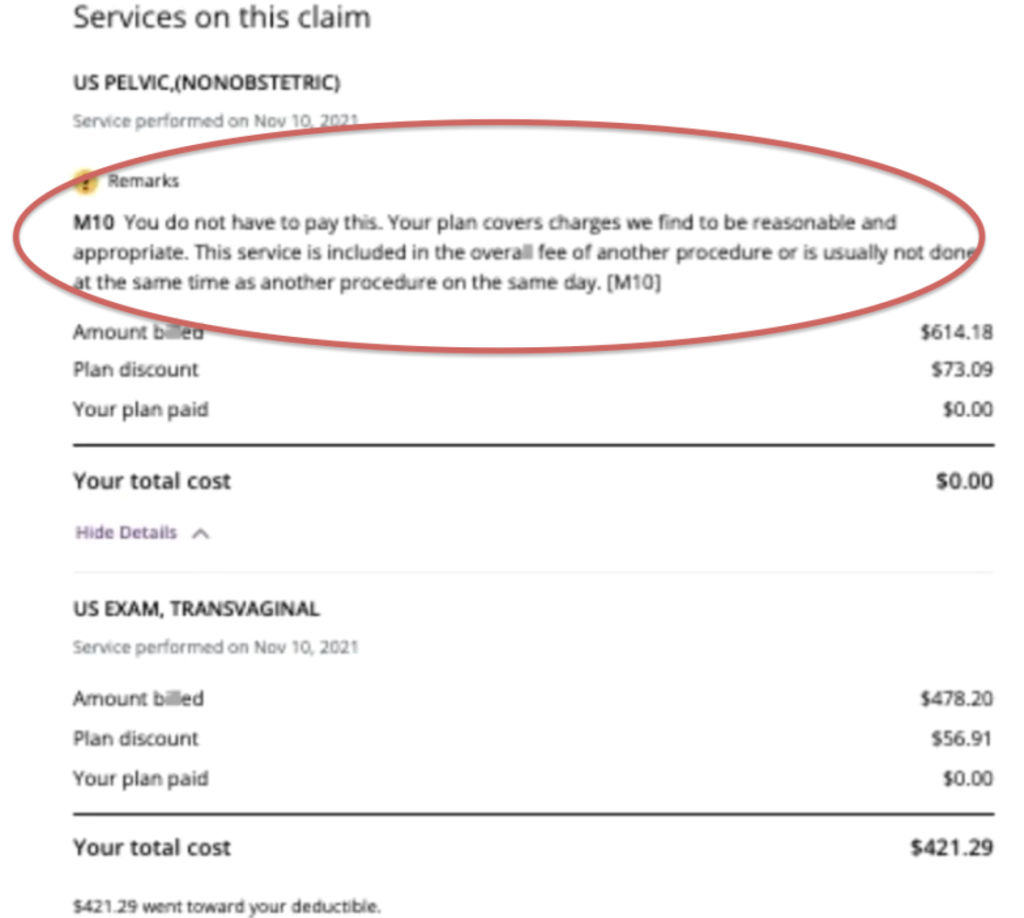
Task: Click the Hide Details link
Action: (x=126, y=533)
